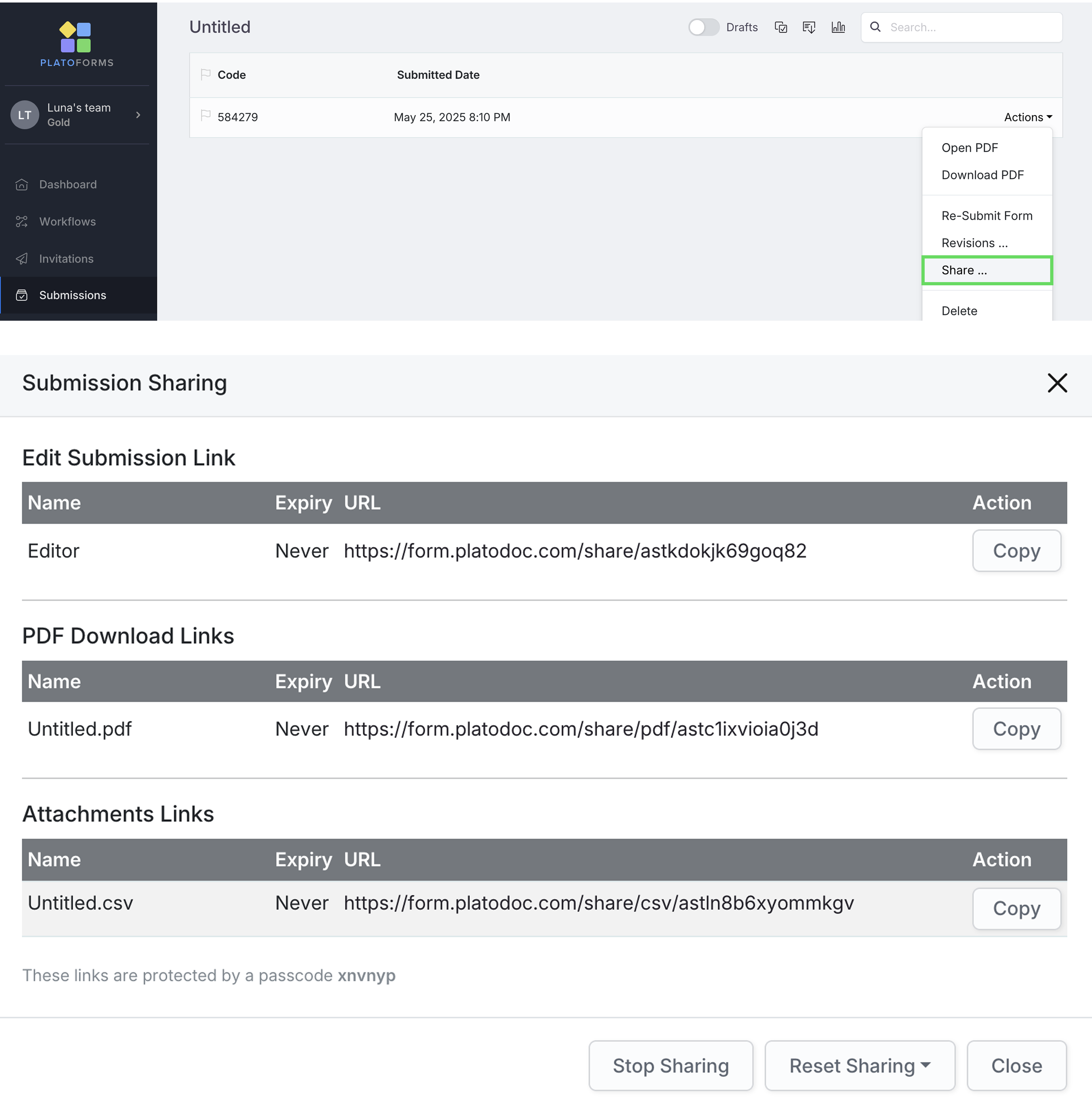The image size is (1092, 1108).
Task: Expand the Actions dropdown for submission
Action: 1027,117
